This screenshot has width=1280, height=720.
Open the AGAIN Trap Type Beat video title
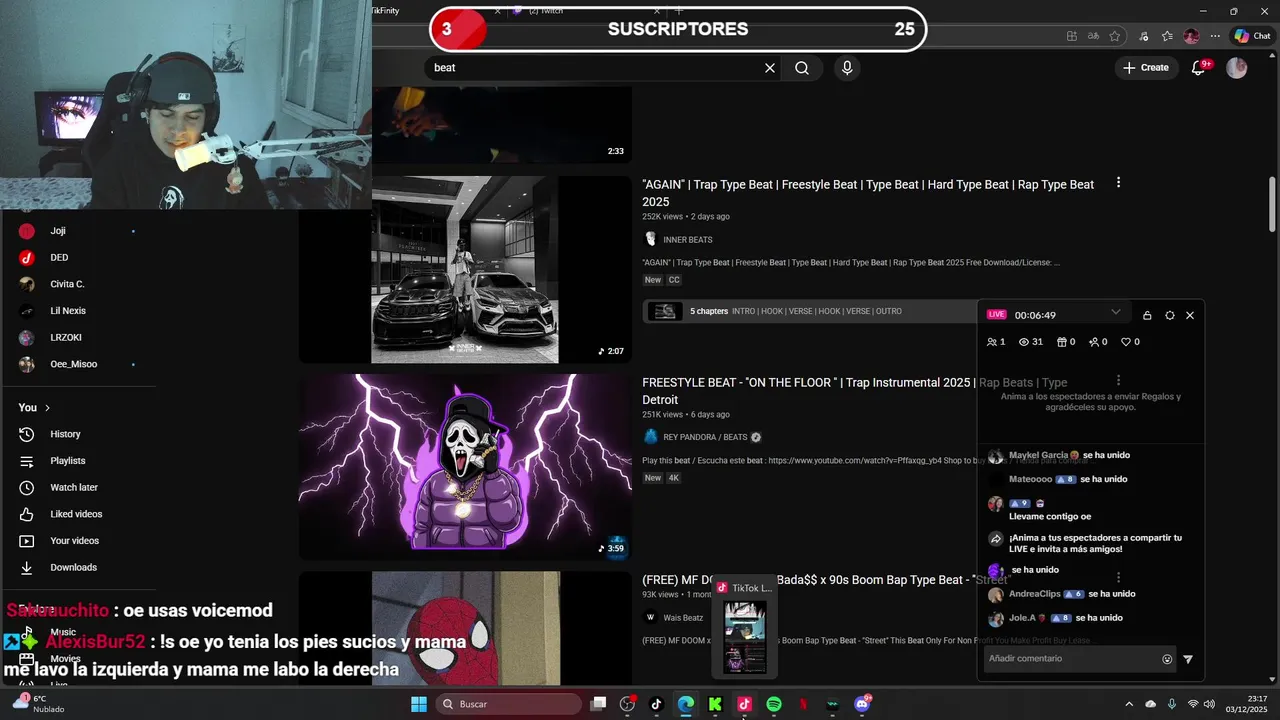pos(868,193)
